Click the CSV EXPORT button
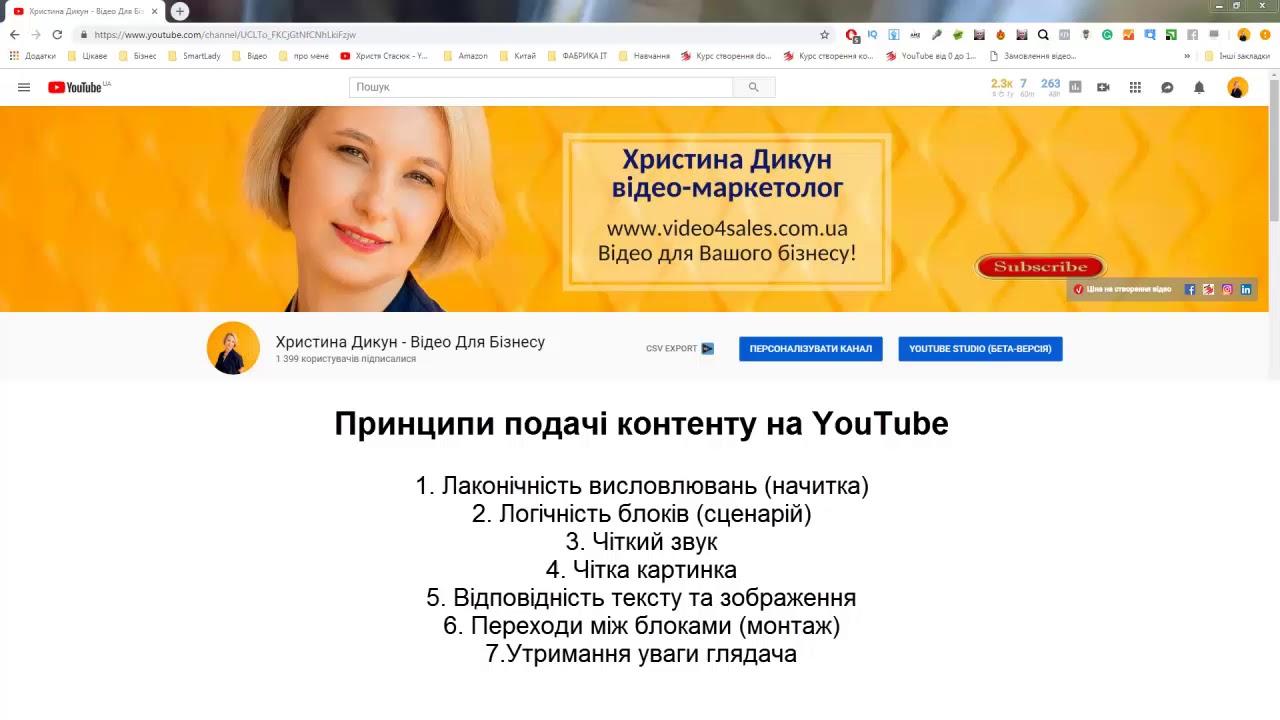1280x720 pixels. [x=680, y=348]
